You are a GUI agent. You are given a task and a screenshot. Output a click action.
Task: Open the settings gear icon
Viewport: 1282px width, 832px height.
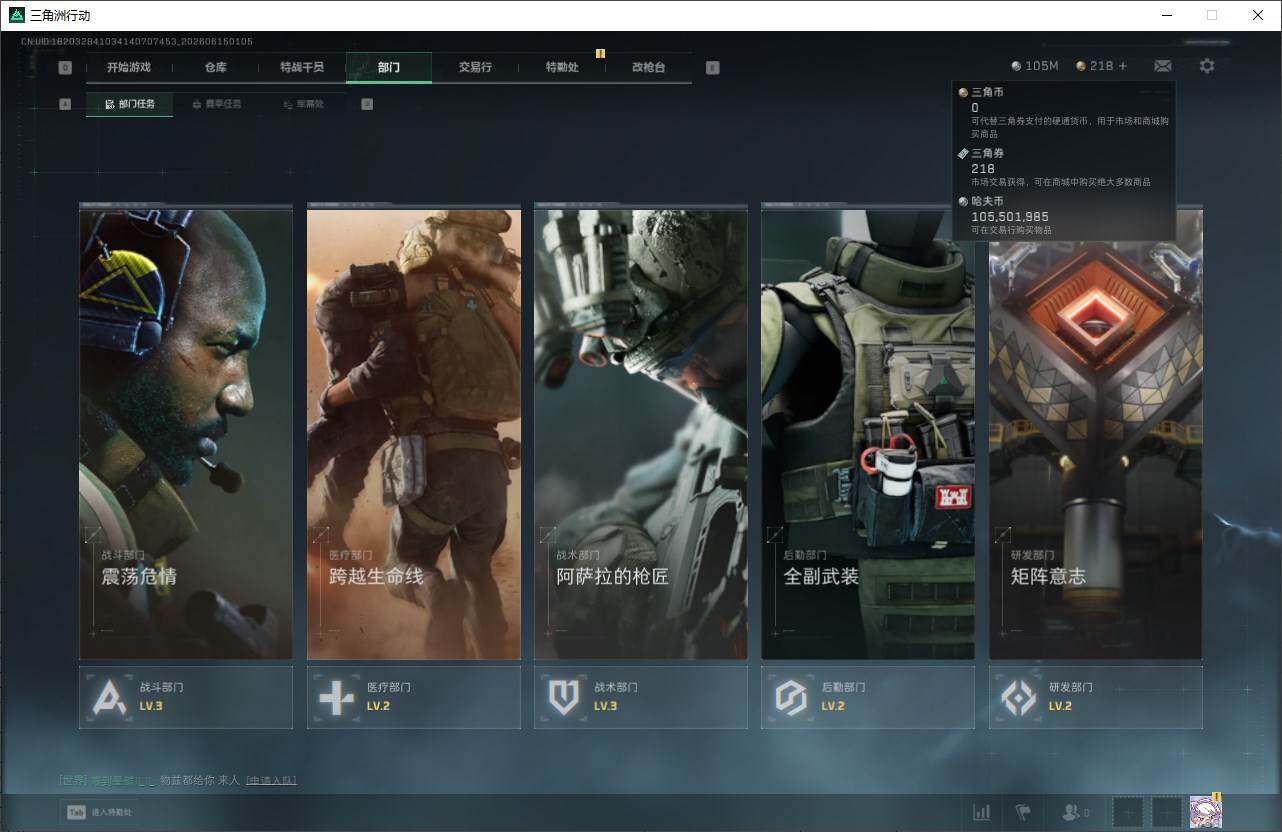1207,66
